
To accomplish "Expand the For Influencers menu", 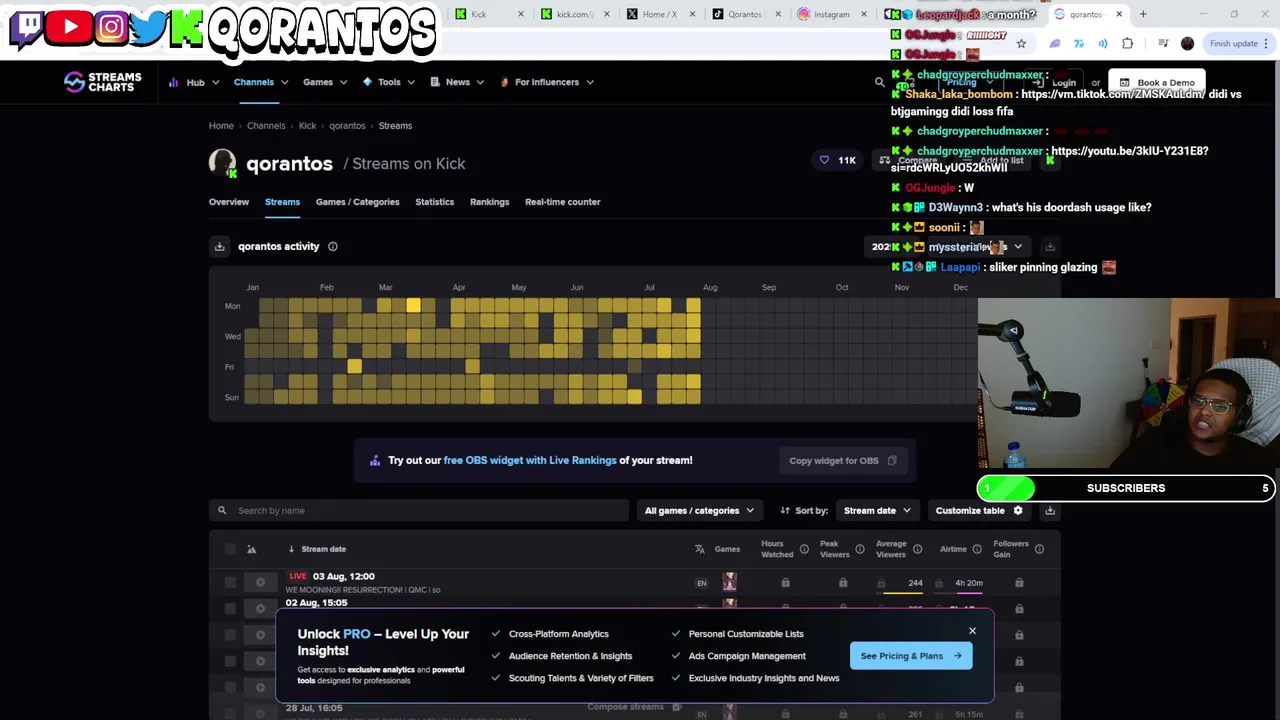I will point(546,82).
